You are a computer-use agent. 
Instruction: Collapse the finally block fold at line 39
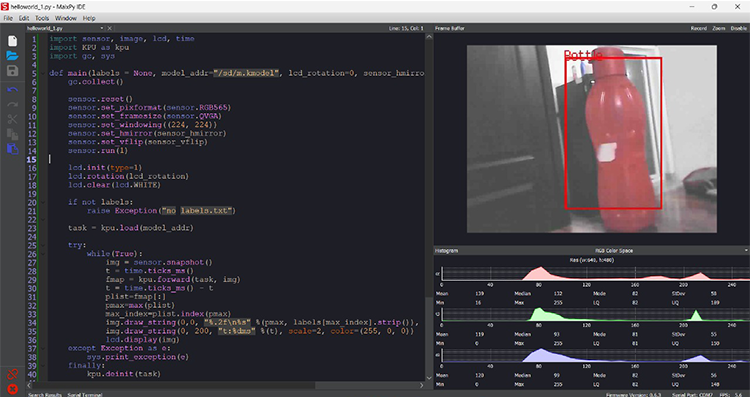point(44,366)
